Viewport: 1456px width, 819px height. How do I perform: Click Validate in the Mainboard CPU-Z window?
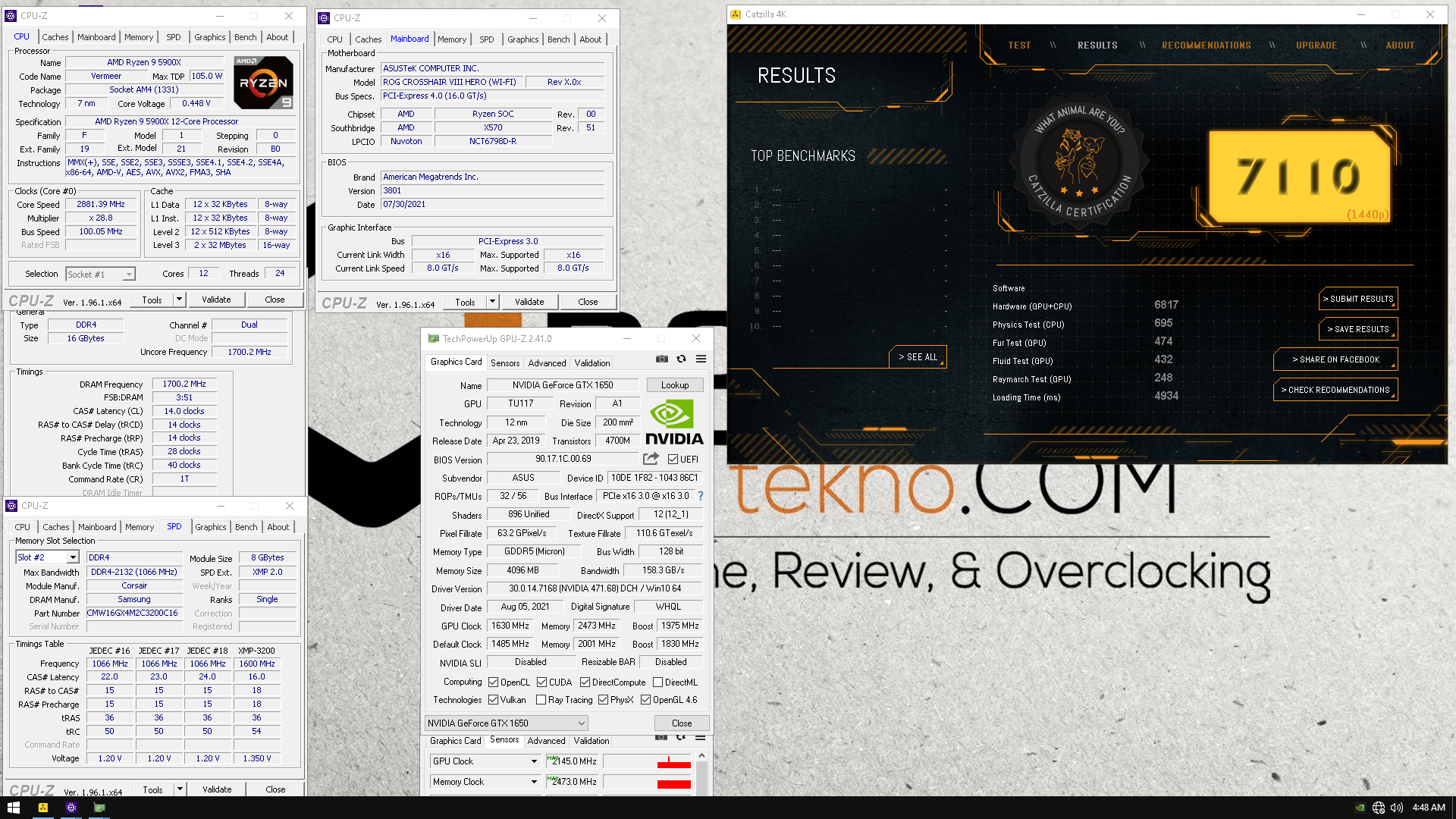(529, 302)
